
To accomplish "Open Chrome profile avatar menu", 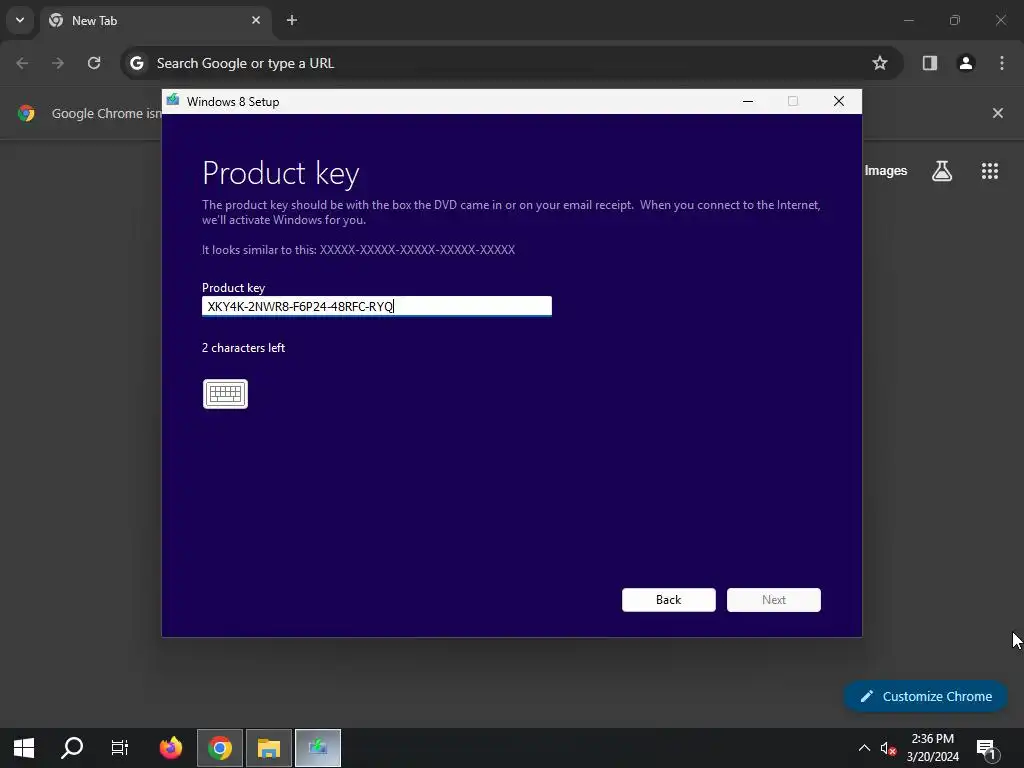I will (x=966, y=63).
